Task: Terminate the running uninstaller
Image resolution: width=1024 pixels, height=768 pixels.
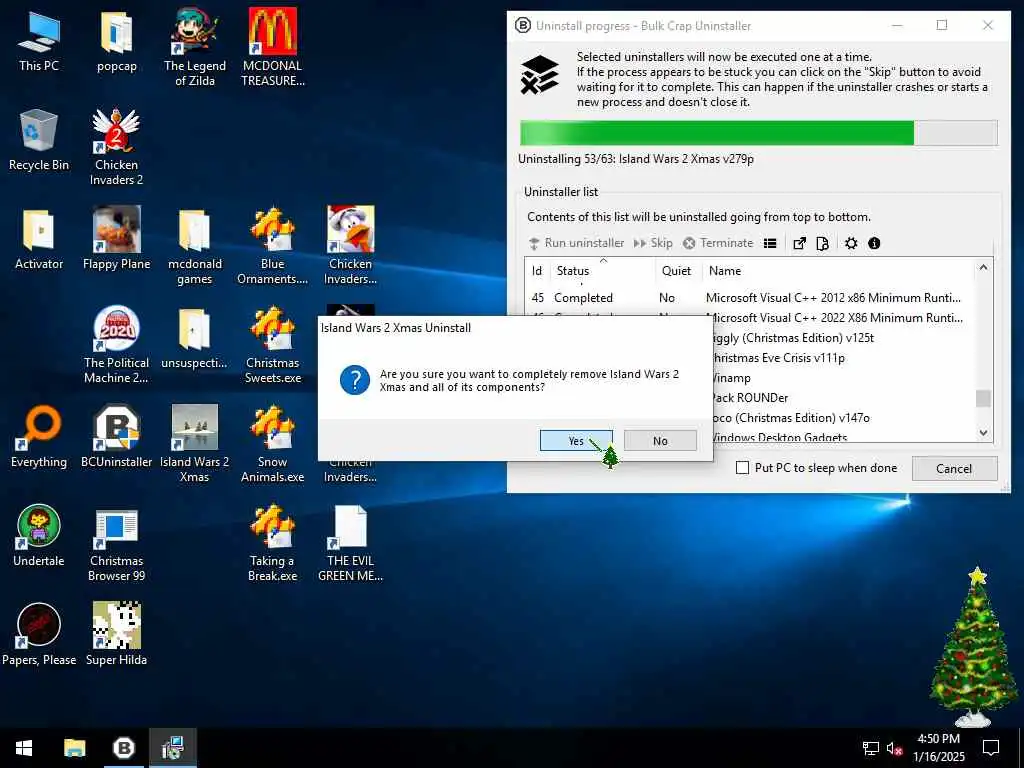Action: 718,243
